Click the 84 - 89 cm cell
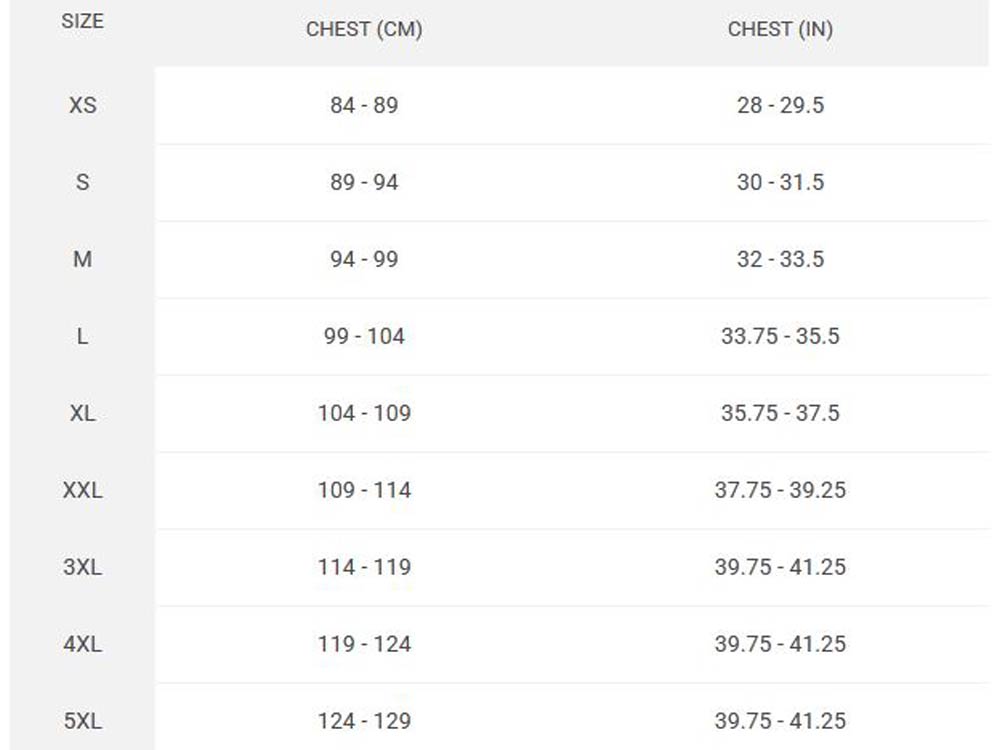1000x750 pixels. 364,105
